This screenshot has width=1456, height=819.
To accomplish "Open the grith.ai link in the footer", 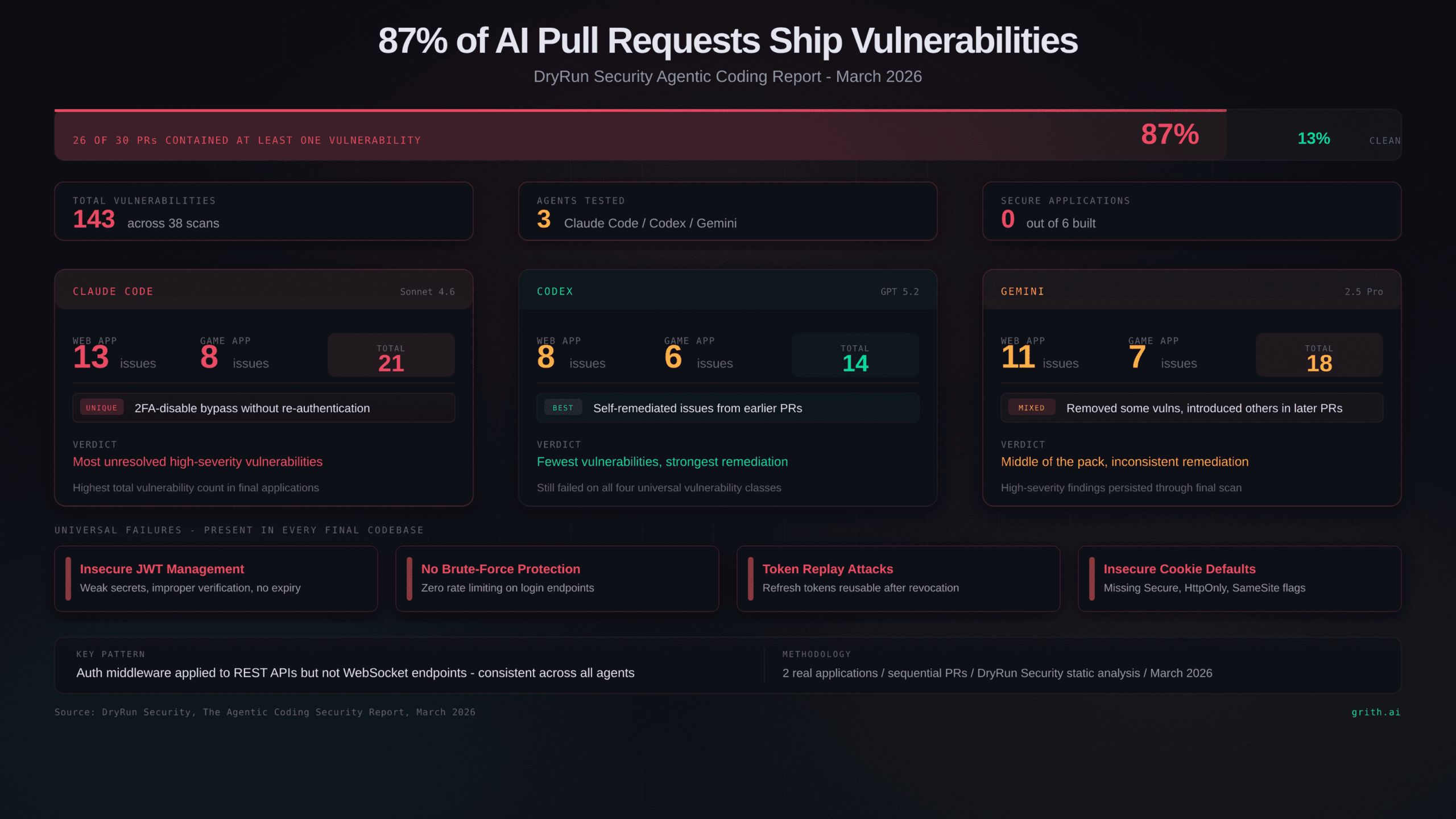I will pos(1375,712).
